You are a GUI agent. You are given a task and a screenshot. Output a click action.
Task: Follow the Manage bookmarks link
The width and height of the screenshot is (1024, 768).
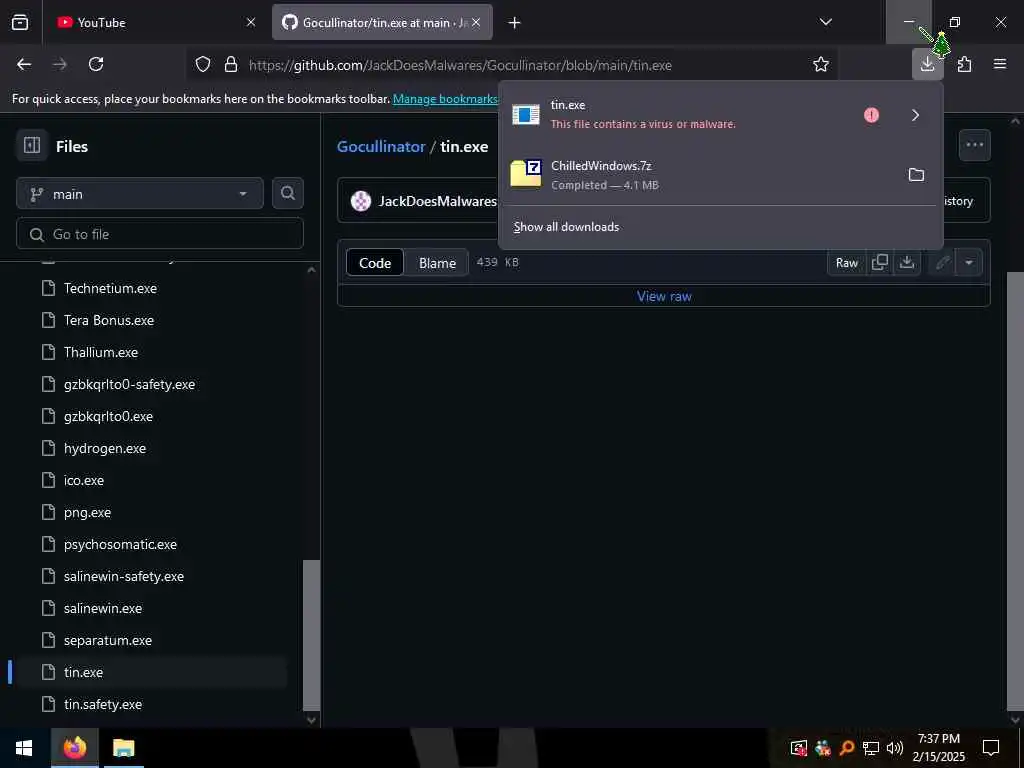click(445, 99)
